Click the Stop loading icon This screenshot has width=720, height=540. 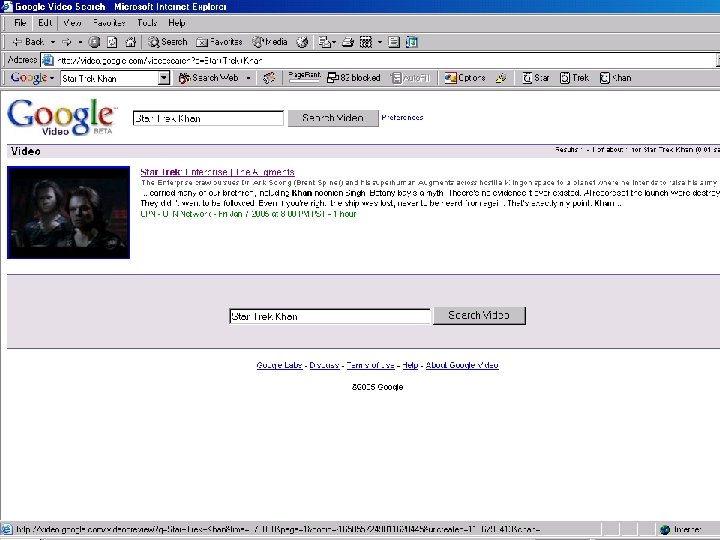tap(94, 42)
